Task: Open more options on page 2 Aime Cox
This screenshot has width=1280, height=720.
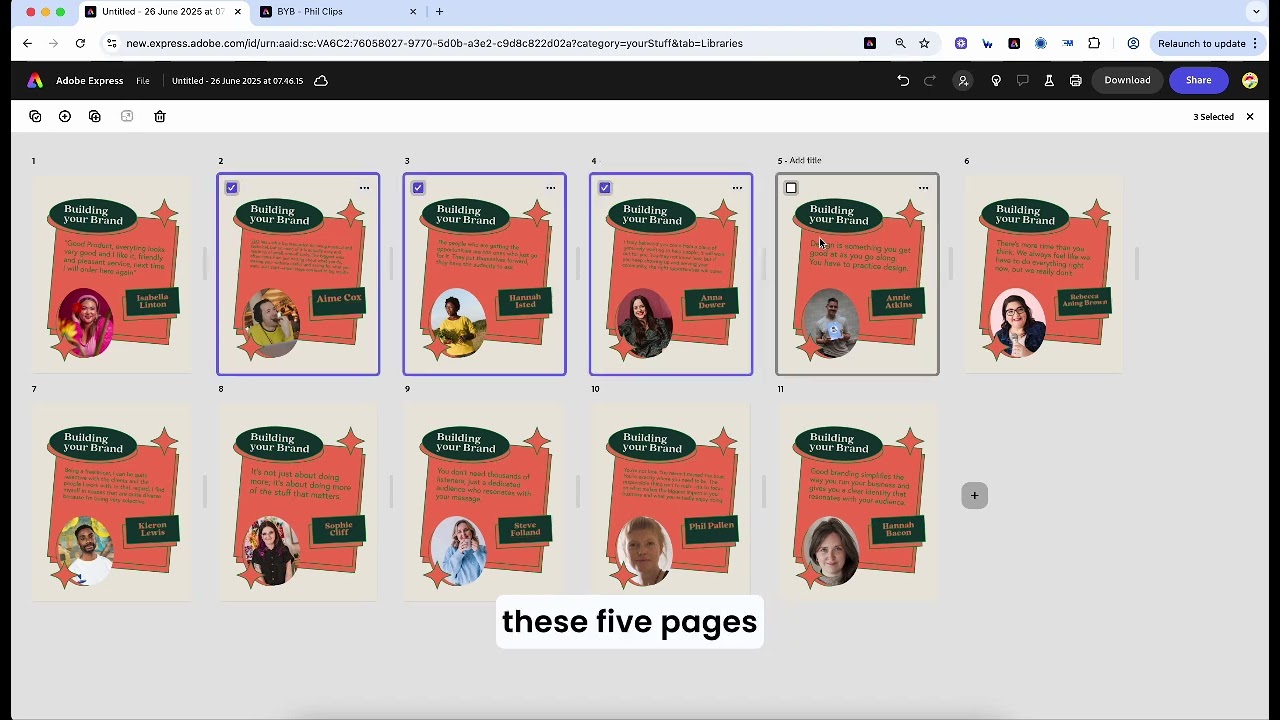Action: [x=364, y=188]
